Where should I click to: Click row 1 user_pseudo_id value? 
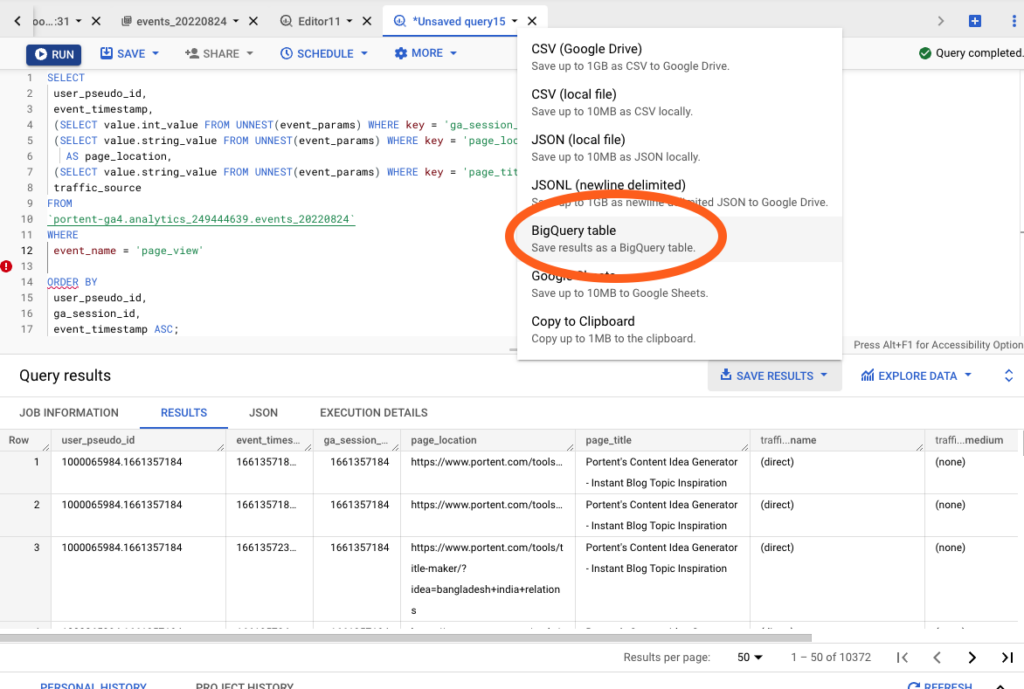click(x=121, y=462)
